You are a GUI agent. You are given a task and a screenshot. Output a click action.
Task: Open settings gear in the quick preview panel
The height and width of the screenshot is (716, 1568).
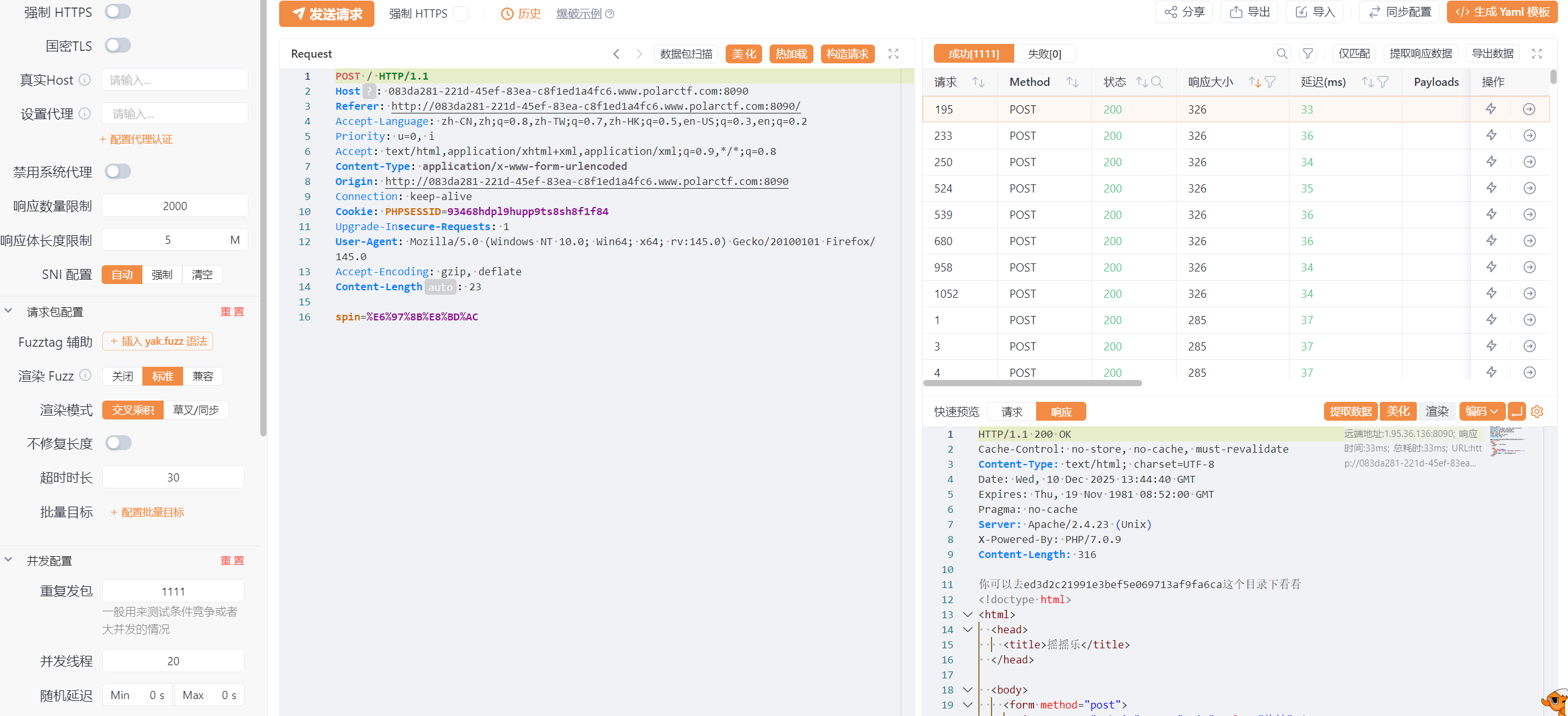pos(1537,412)
